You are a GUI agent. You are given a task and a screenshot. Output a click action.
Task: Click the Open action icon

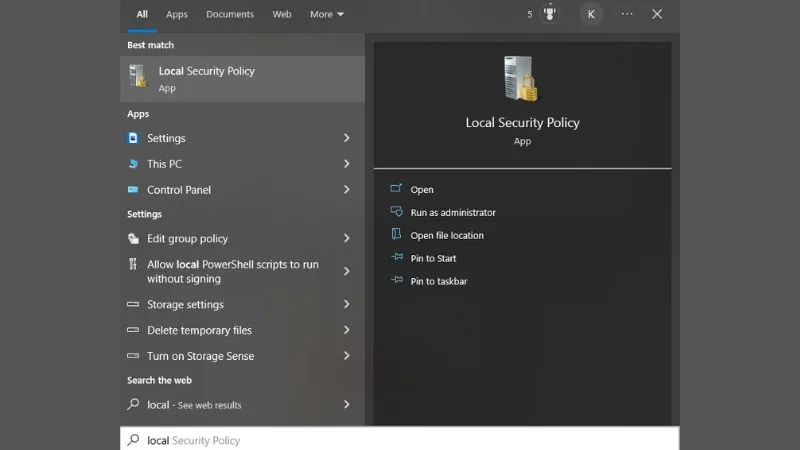tap(396, 188)
